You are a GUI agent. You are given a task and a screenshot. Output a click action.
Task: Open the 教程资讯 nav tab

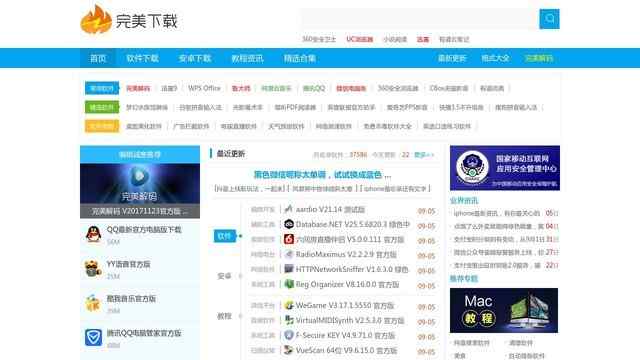(x=247, y=58)
